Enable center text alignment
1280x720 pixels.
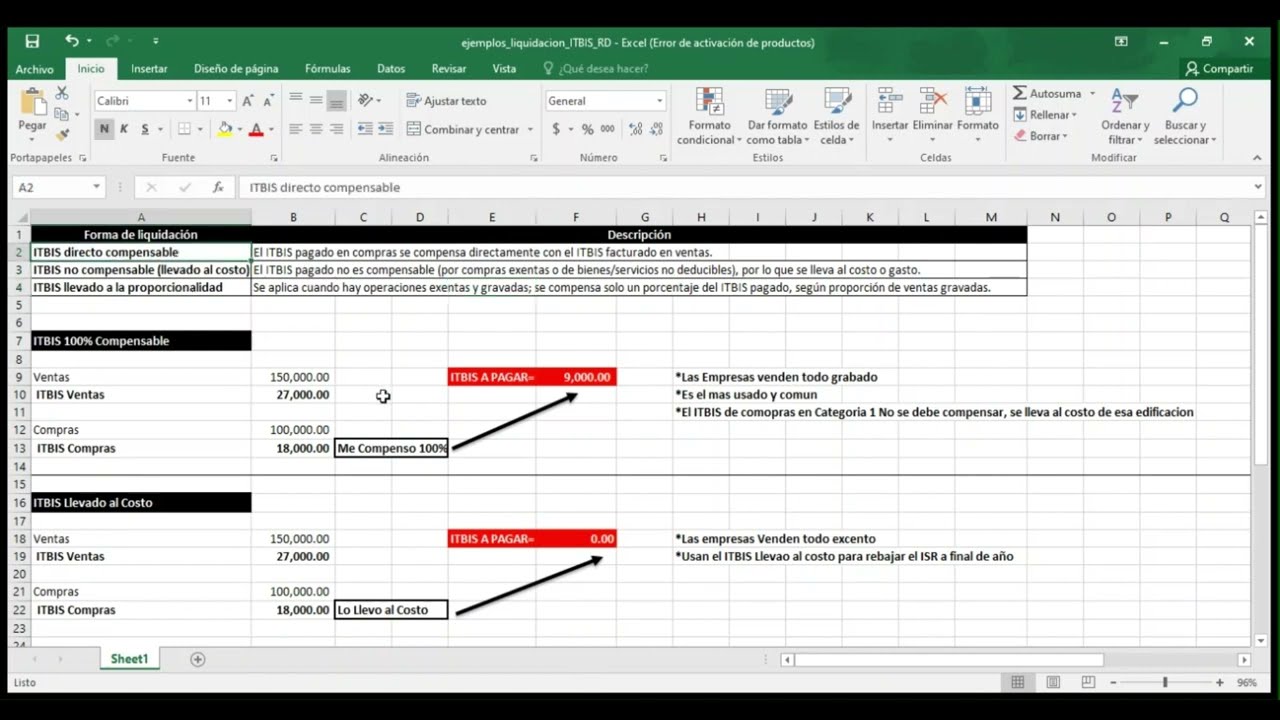coord(316,129)
